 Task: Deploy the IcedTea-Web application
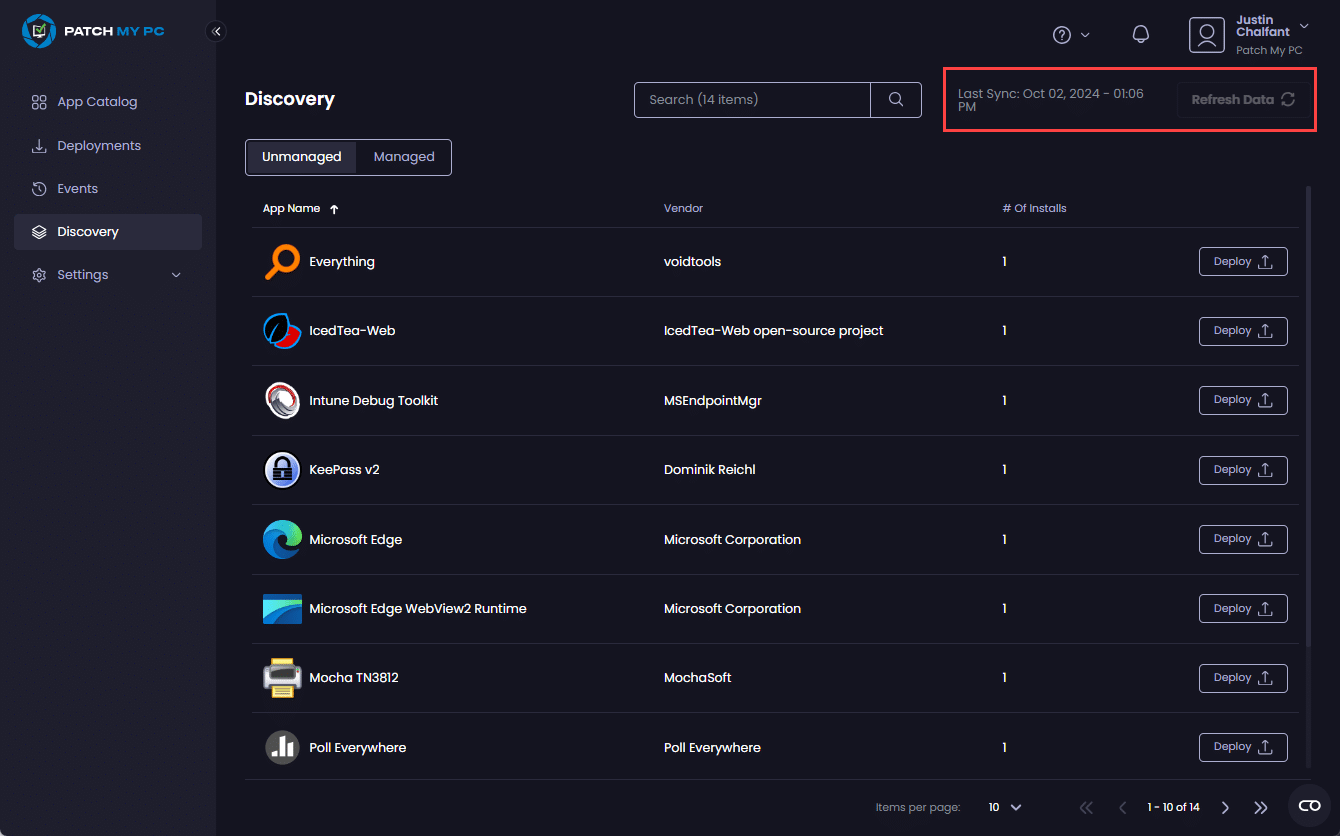[1242, 331]
